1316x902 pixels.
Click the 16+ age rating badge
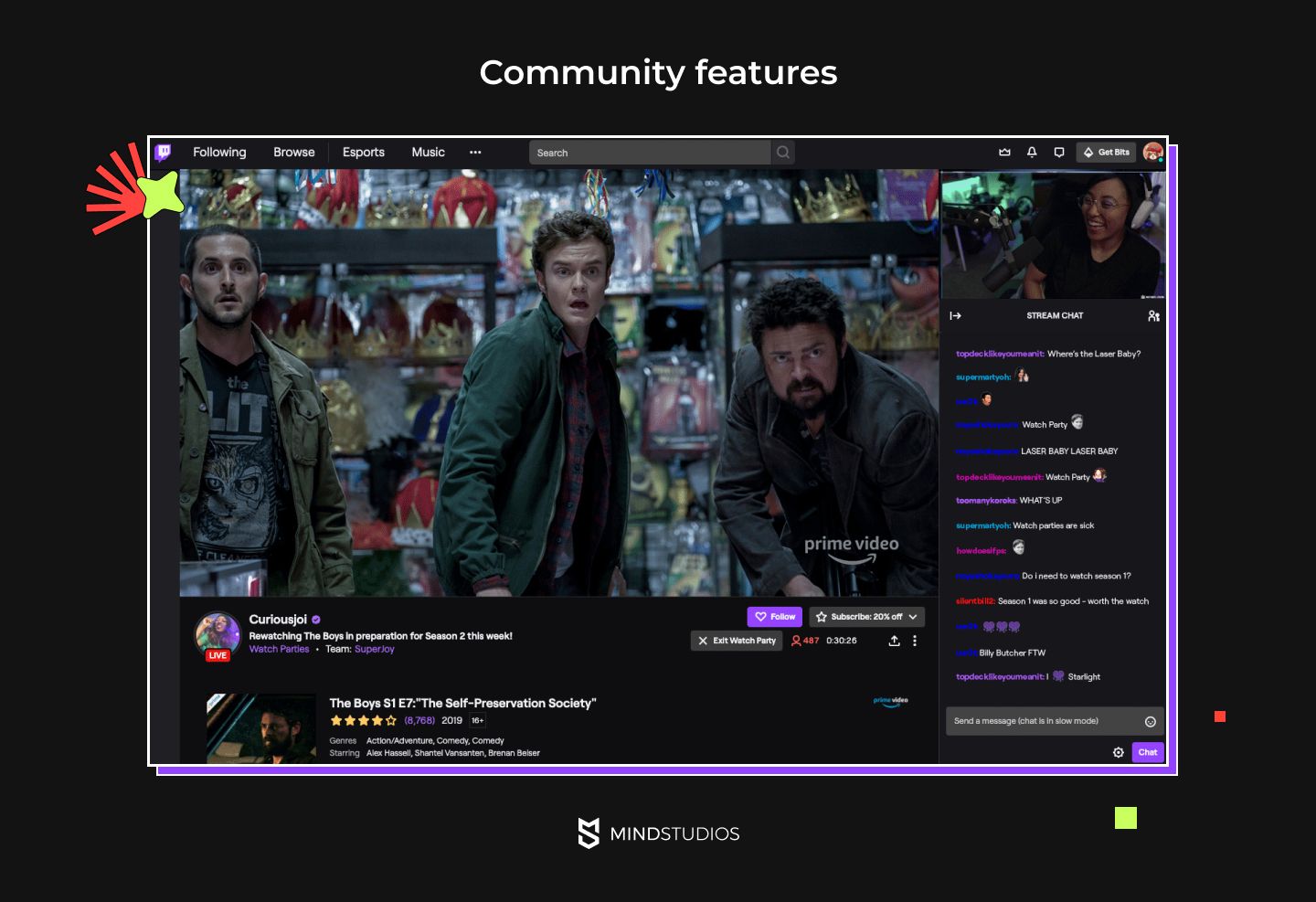pos(478,720)
